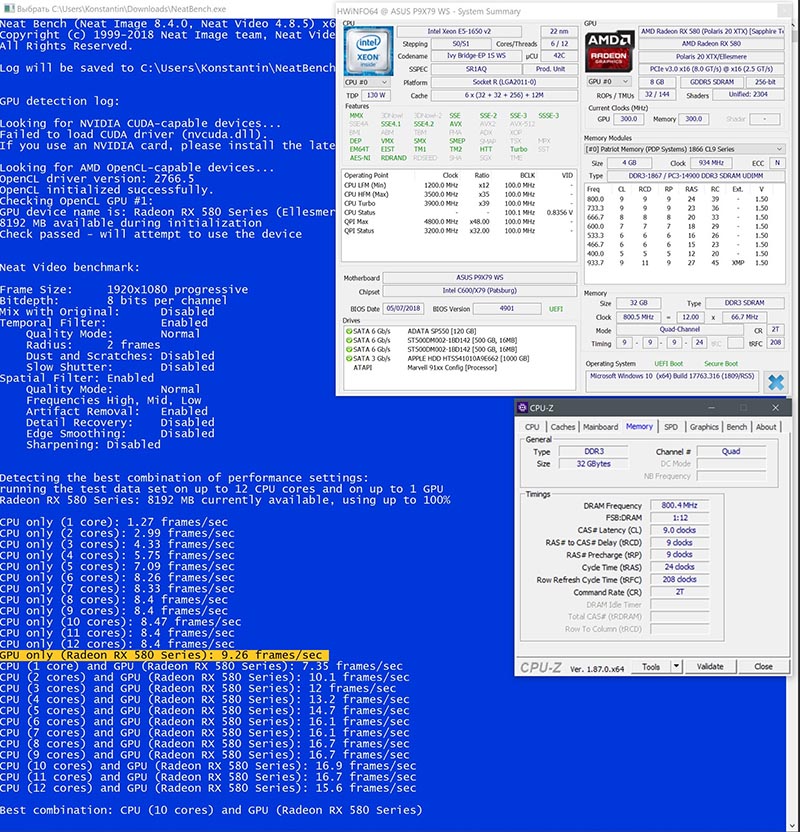Open the About tab in CPU-Z
800x832 pixels.
(x=766, y=427)
